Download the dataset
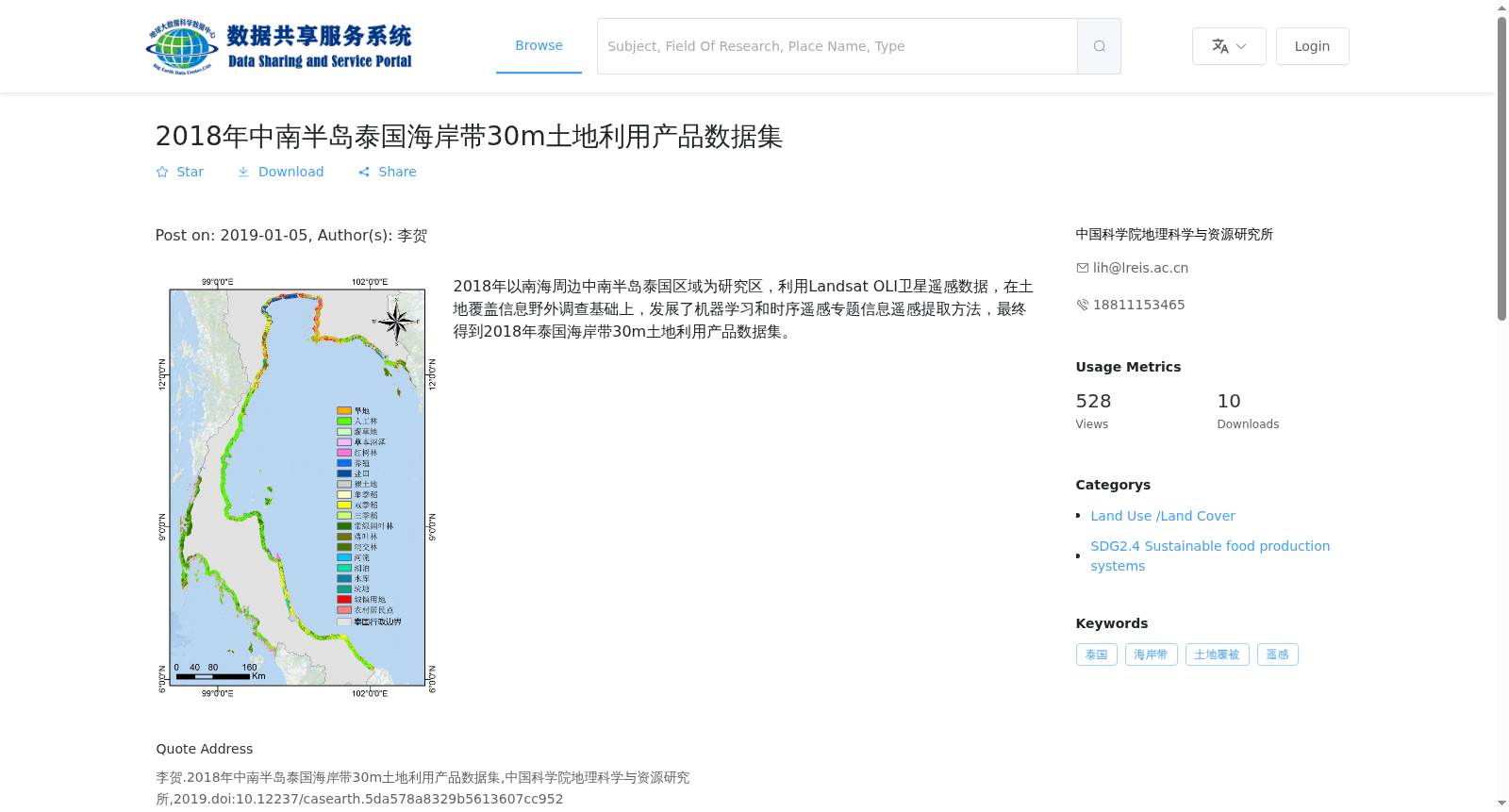Viewport: 1509px width, 812px height. [x=280, y=172]
